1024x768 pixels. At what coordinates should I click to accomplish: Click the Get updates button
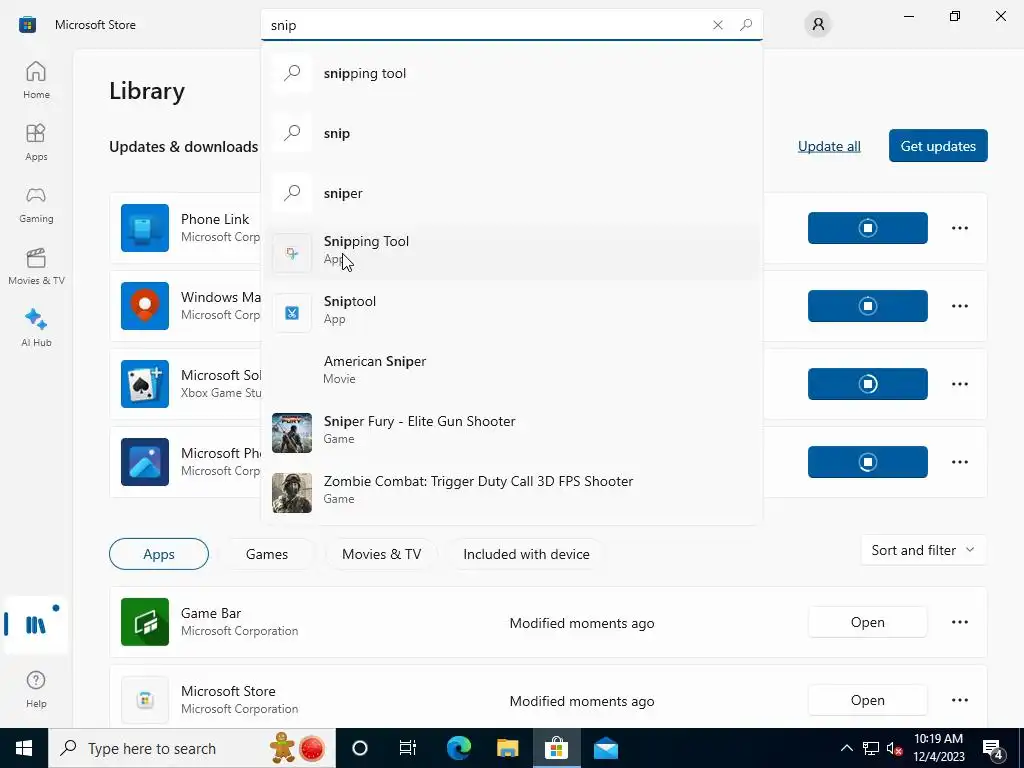[938, 146]
